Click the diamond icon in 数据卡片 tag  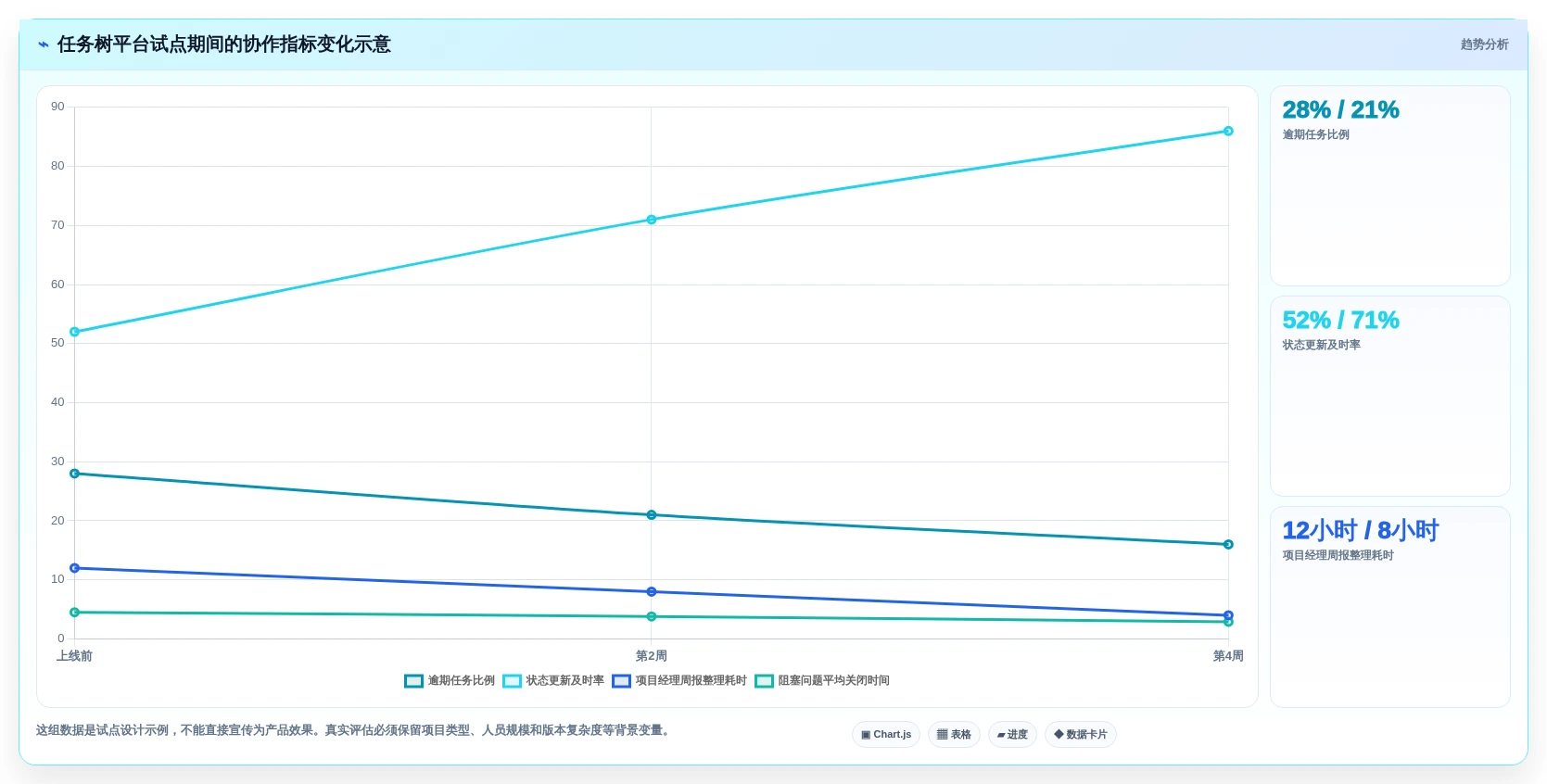pyautogui.click(x=1059, y=734)
